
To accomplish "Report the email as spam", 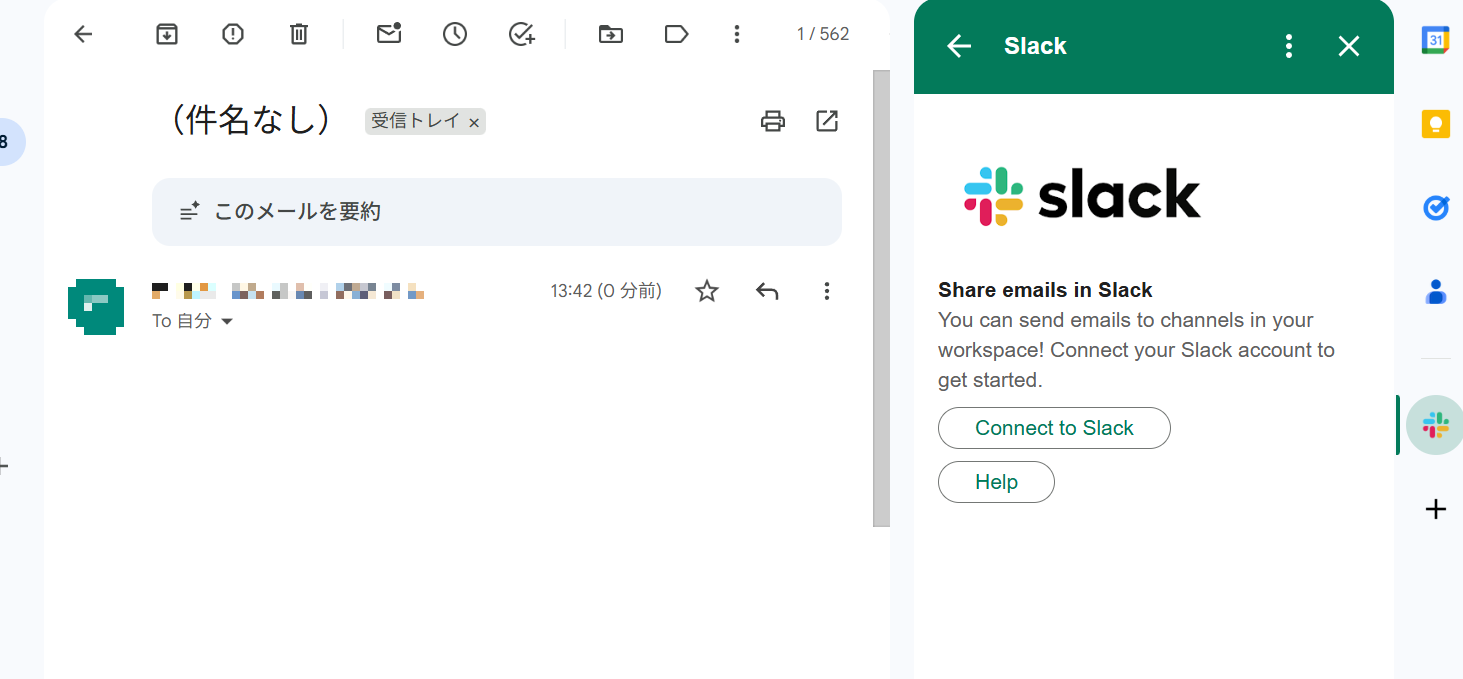I will click(232, 33).
